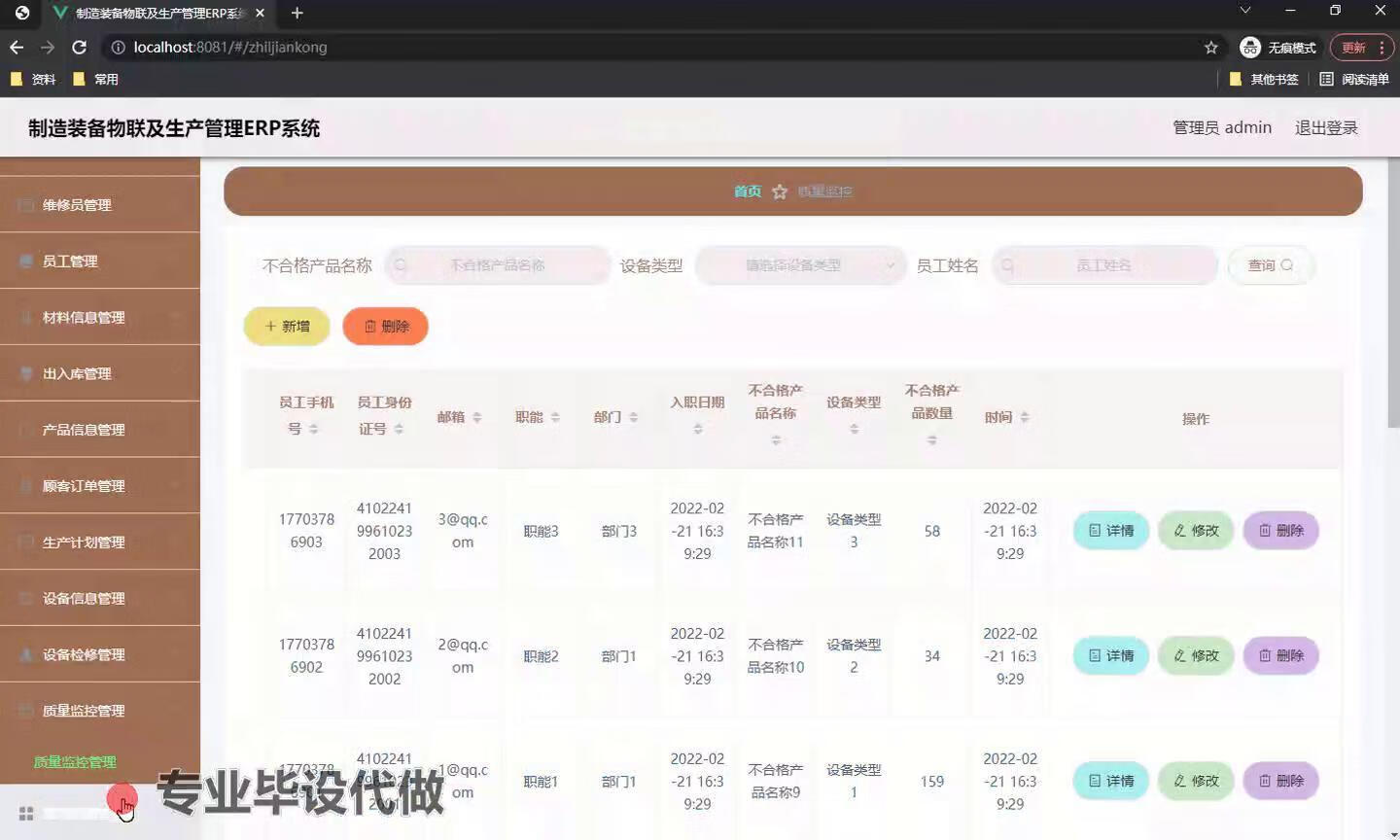The height and width of the screenshot is (840, 1400).
Task: Click quantity cell 159
Action: [x=932, y=782]
